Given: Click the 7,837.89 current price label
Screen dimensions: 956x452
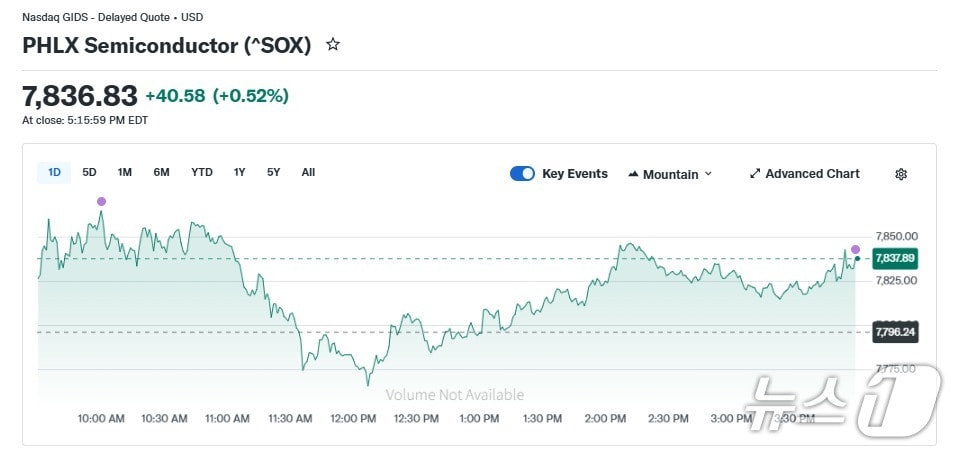Looking at the screenshot, I should click(x=895, y=258).
